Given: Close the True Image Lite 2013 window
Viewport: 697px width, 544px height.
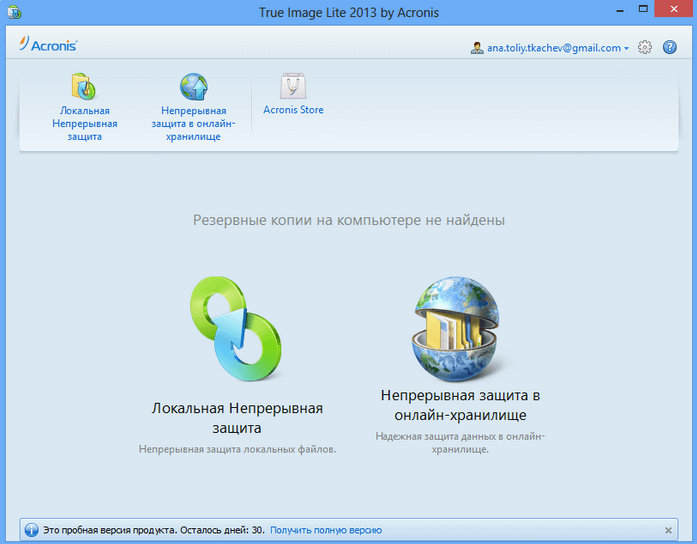Looking at the screenshot, I should click(x=674, y=9).
